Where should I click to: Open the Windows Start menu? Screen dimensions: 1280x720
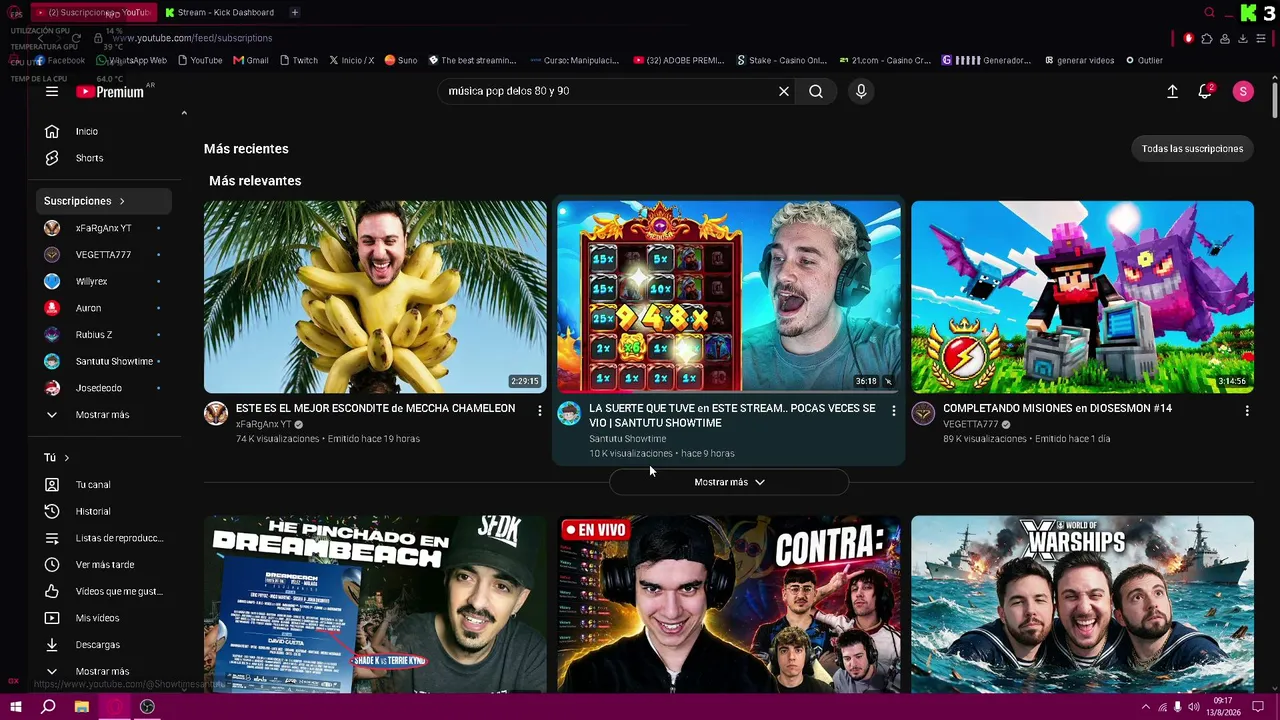coord(16,707)
